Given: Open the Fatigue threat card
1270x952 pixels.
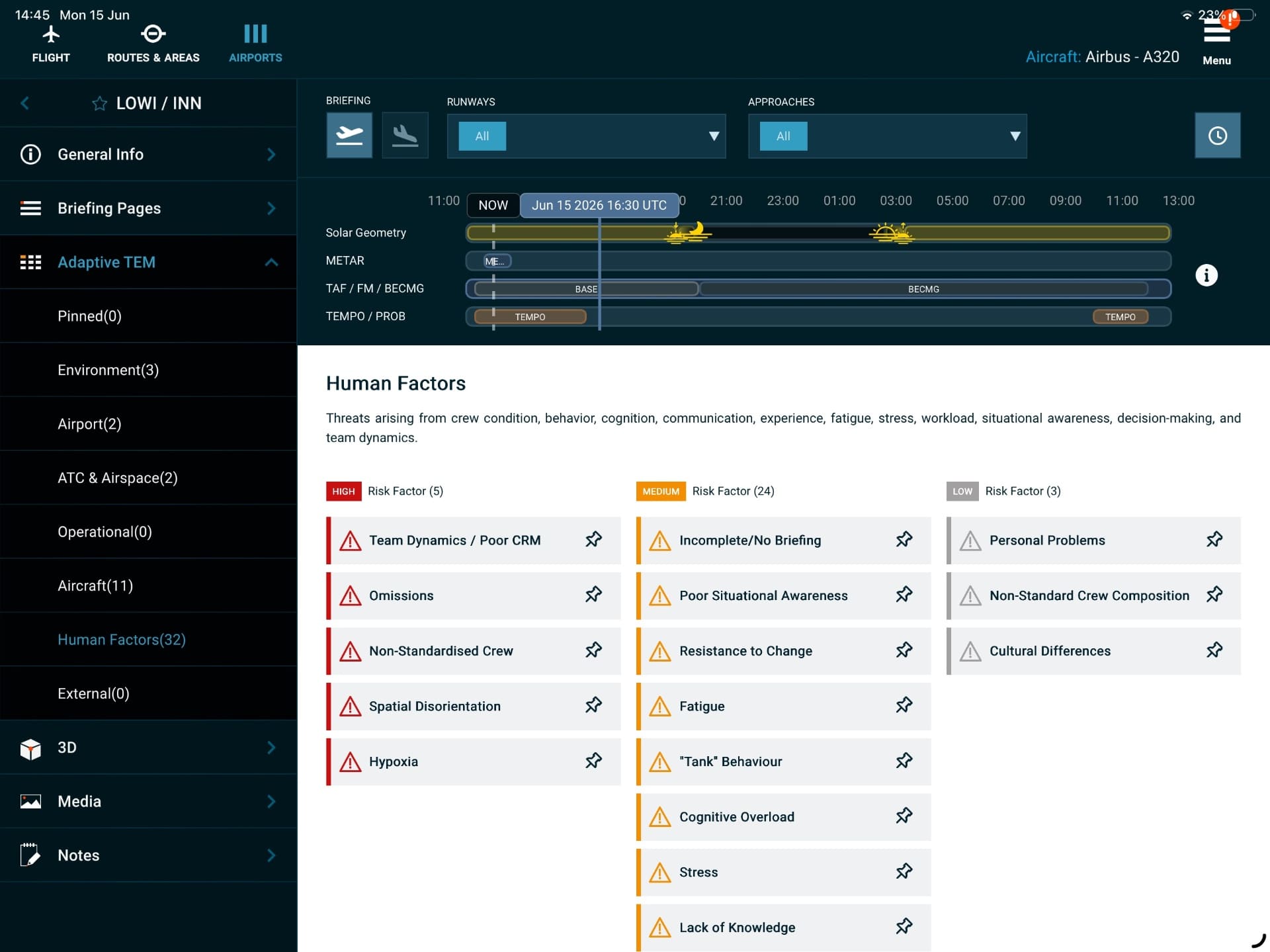Looking at the screenshot, I should point(783,706).
